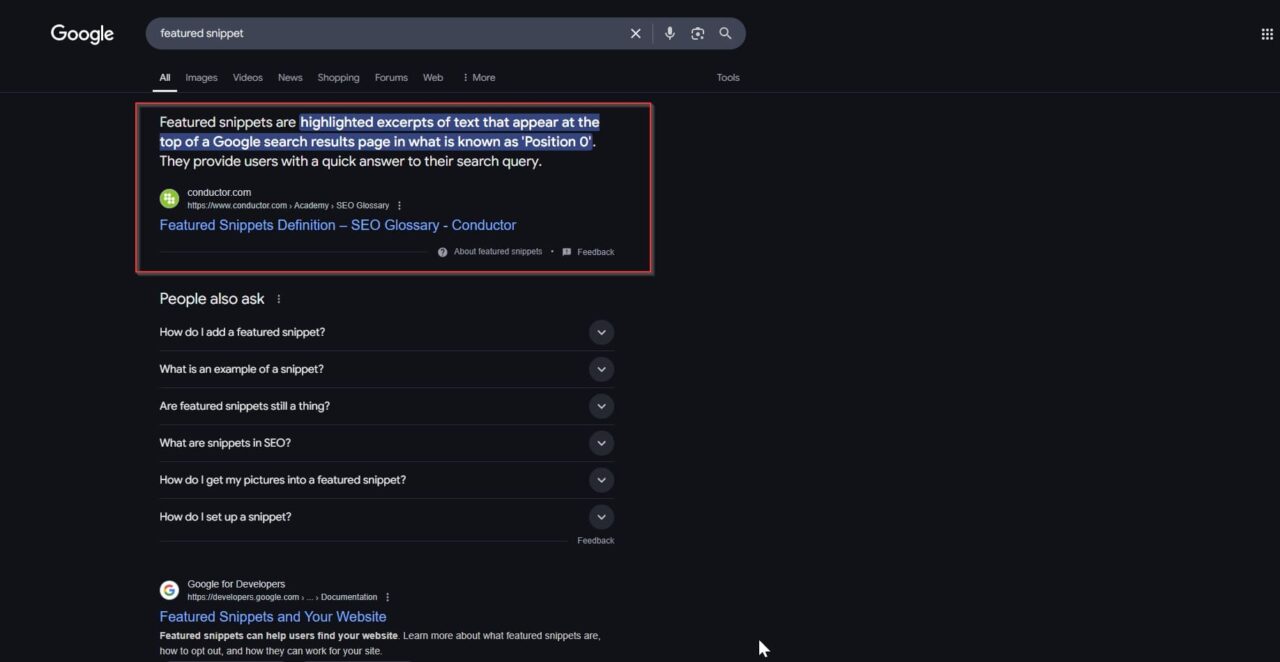Click the voice search microphone icon
1280x662 pixels.
point(670,34)
